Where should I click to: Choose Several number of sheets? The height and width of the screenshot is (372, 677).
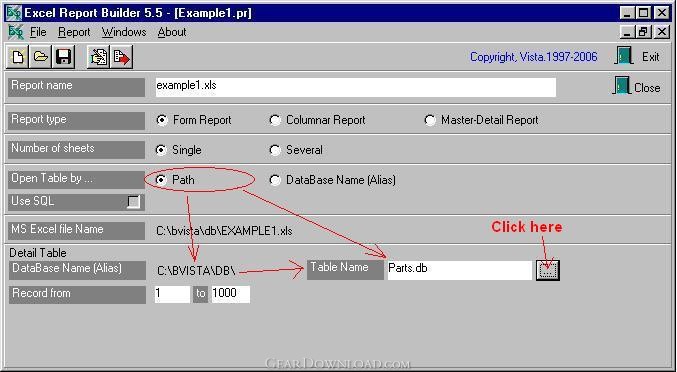tap(275, 150)
